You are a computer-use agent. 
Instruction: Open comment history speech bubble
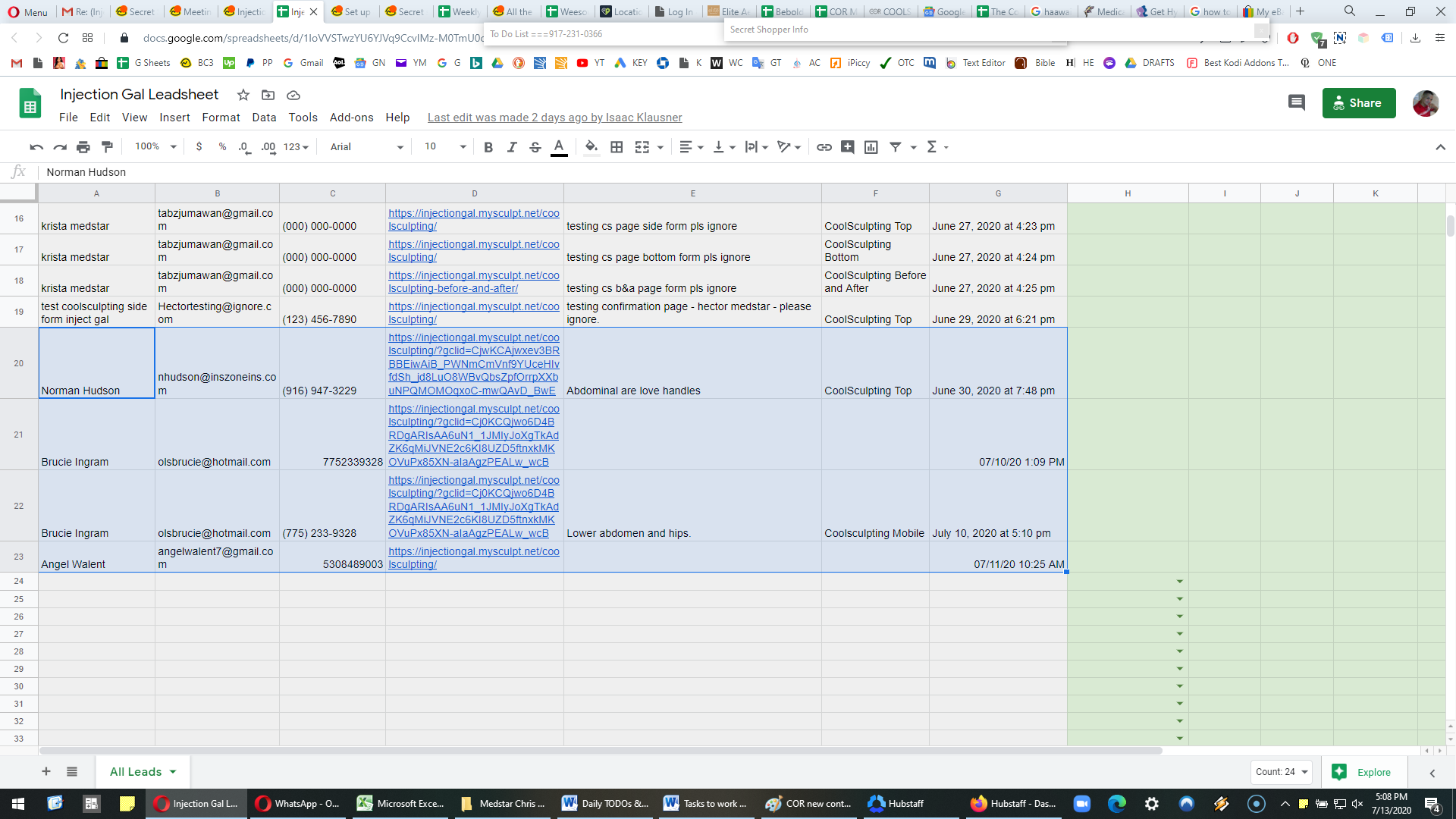coord(1297,103)
